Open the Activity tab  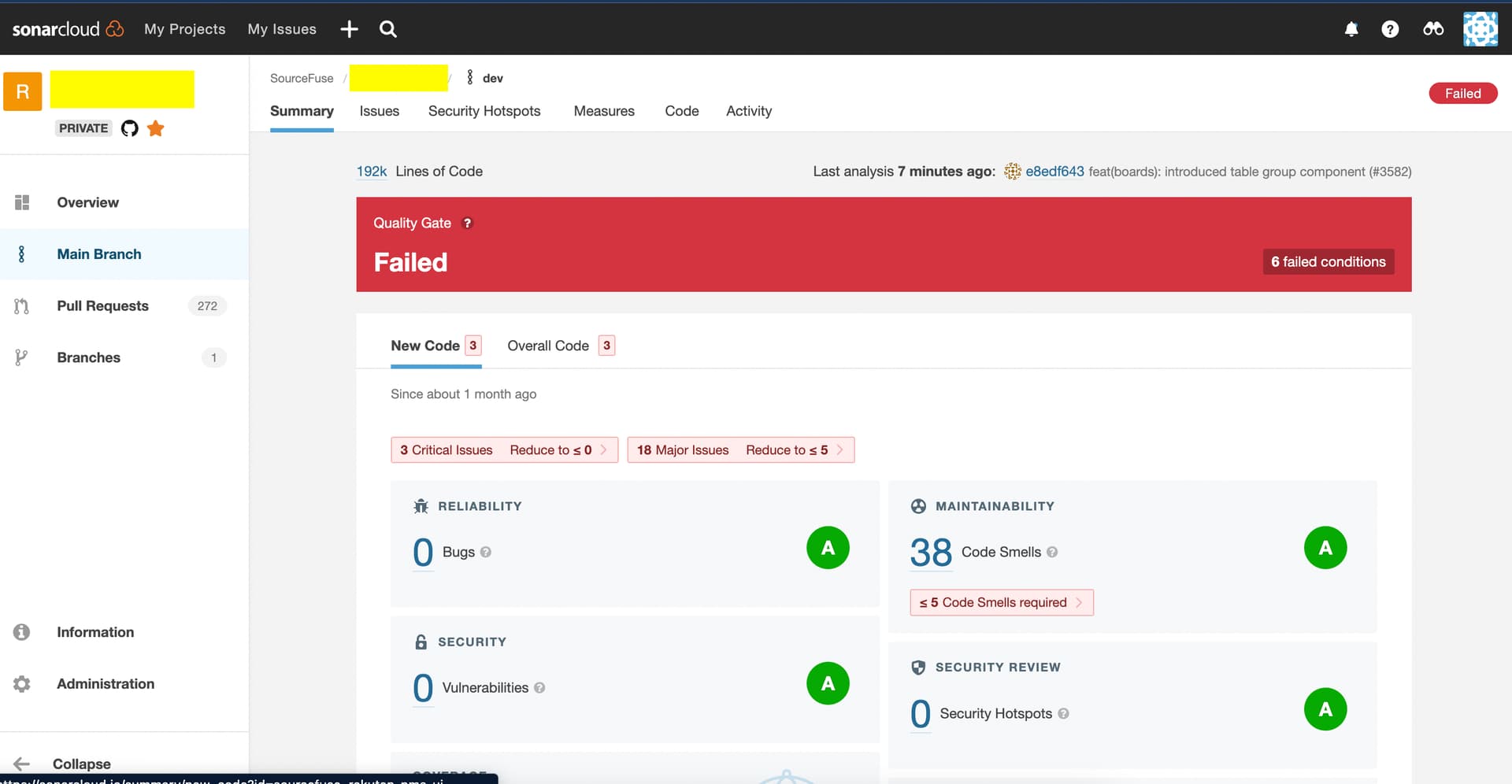coord(749,111)
